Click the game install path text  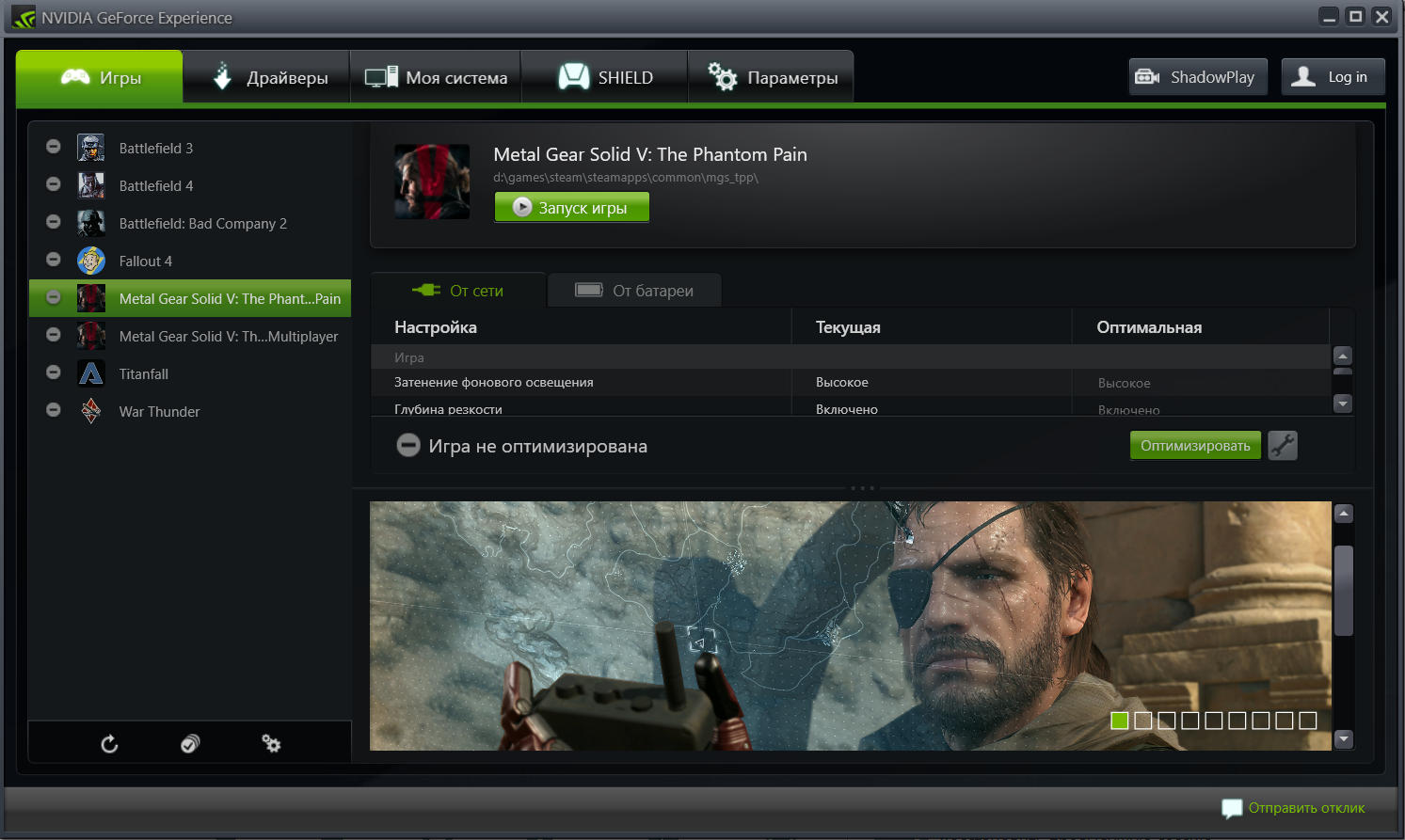(x=626, y=177)
